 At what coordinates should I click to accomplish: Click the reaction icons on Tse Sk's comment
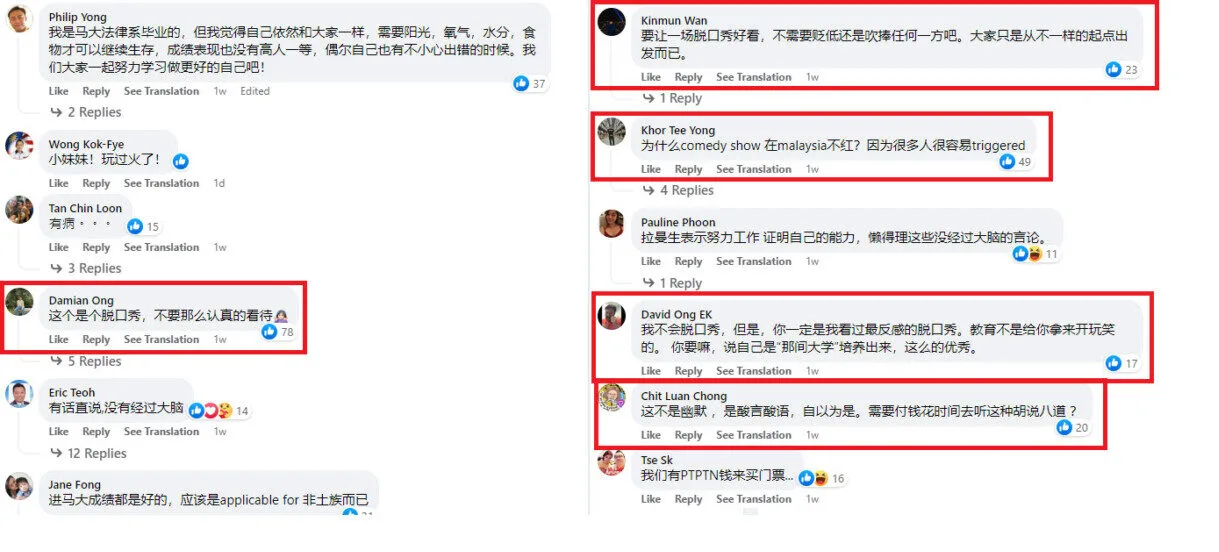[813, 478]
